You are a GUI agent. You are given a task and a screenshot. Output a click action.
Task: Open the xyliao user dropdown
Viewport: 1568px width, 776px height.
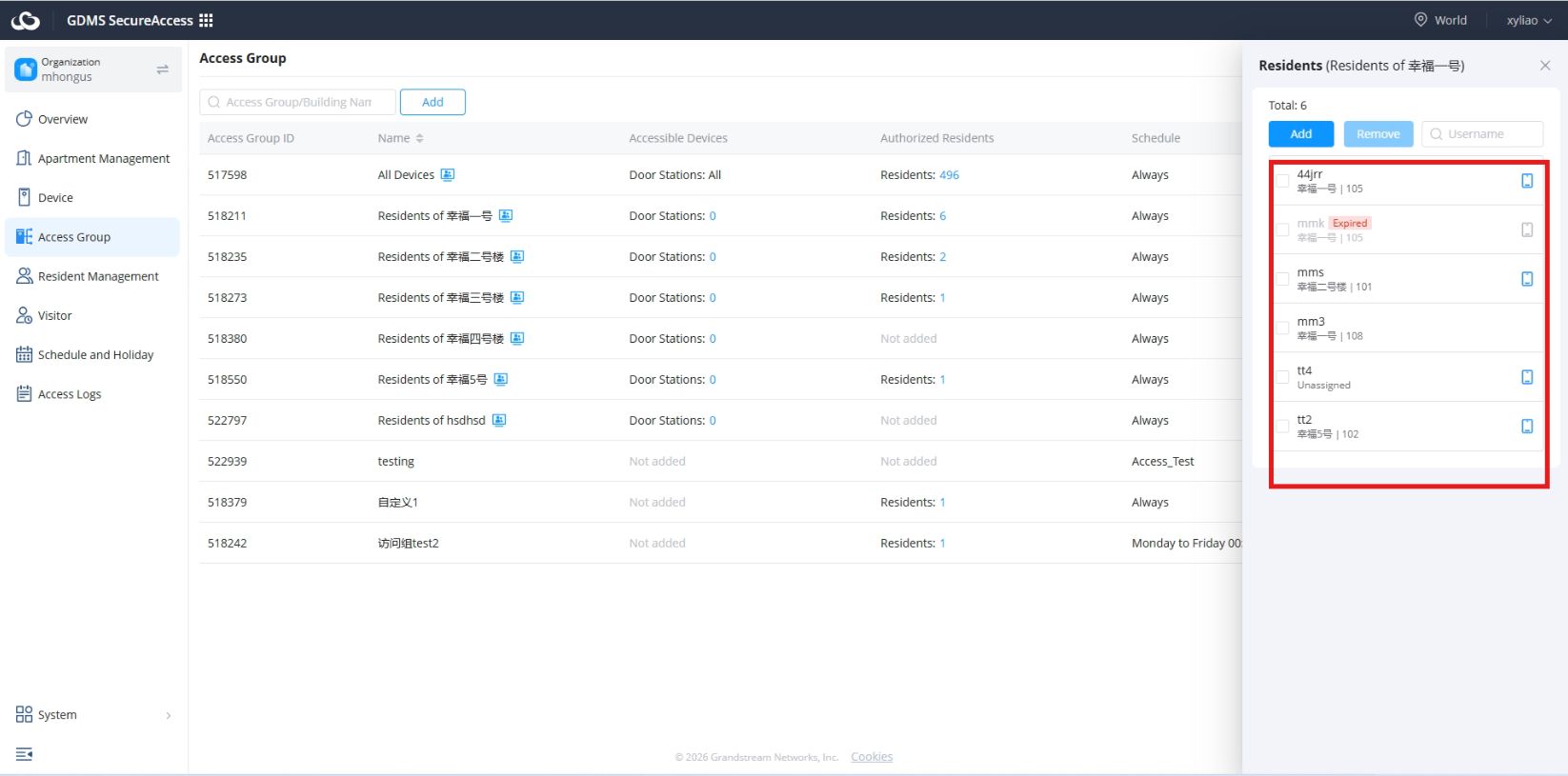click(x=1529, y=20)
